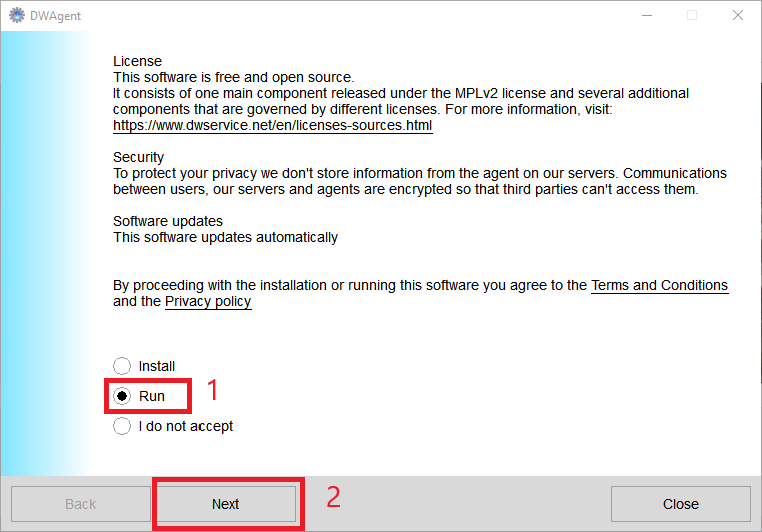Click the DWAgent title bar text

coord(54,15)
